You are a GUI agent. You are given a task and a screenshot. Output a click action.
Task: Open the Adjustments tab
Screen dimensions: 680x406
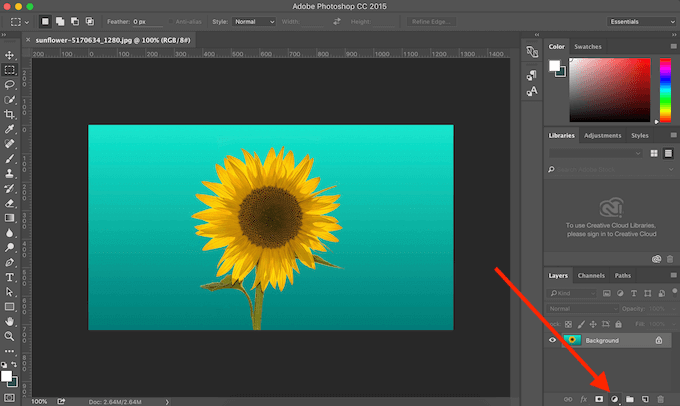[x=603, y=135]
